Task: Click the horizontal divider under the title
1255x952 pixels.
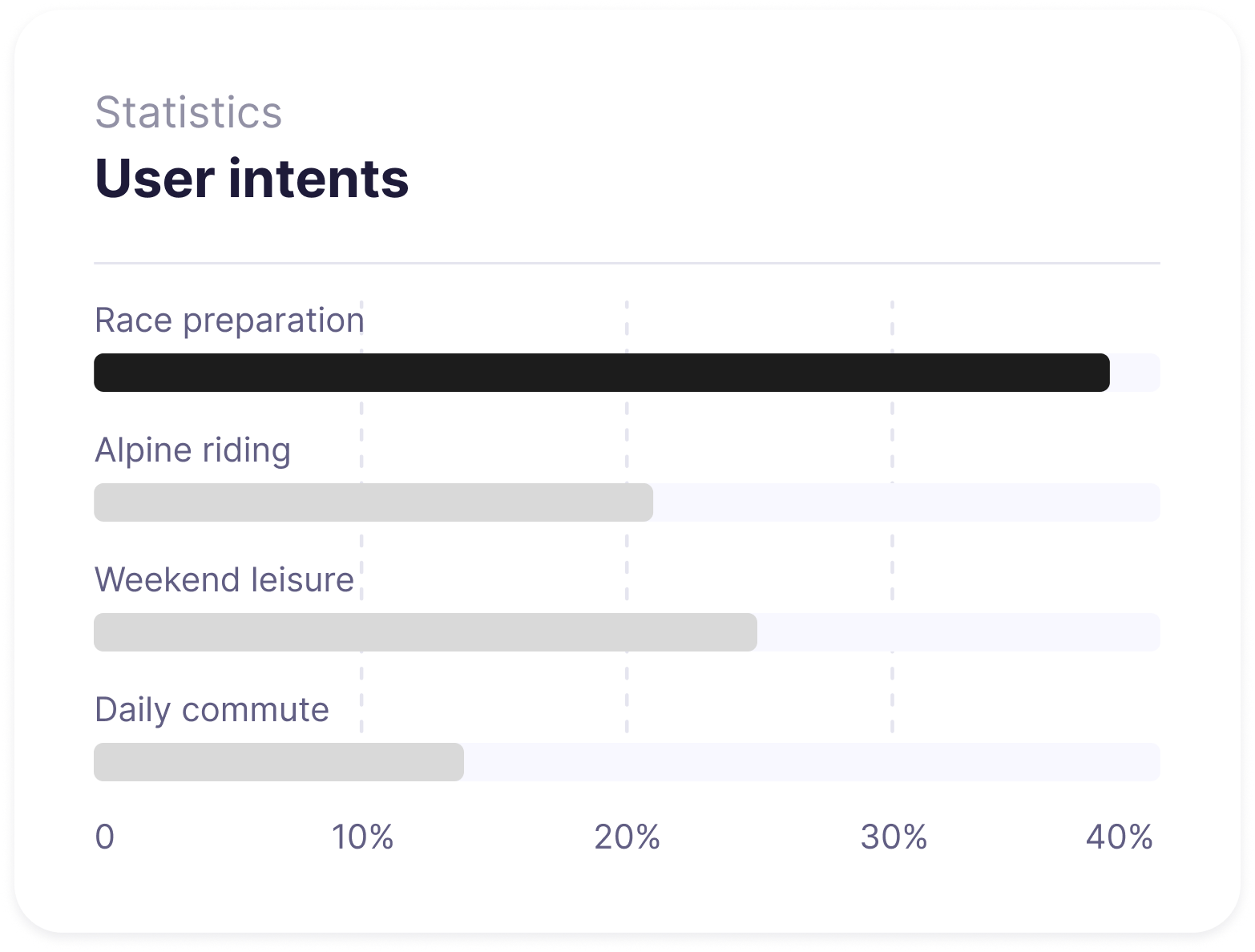Action: pos(627,263)
